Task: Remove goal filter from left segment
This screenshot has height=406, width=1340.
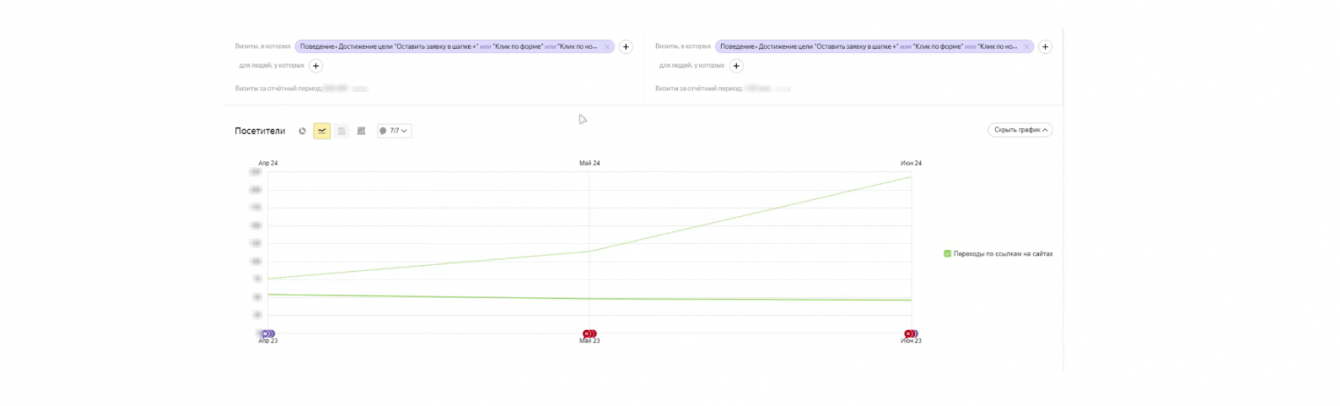Action: [x=607, y=47]
